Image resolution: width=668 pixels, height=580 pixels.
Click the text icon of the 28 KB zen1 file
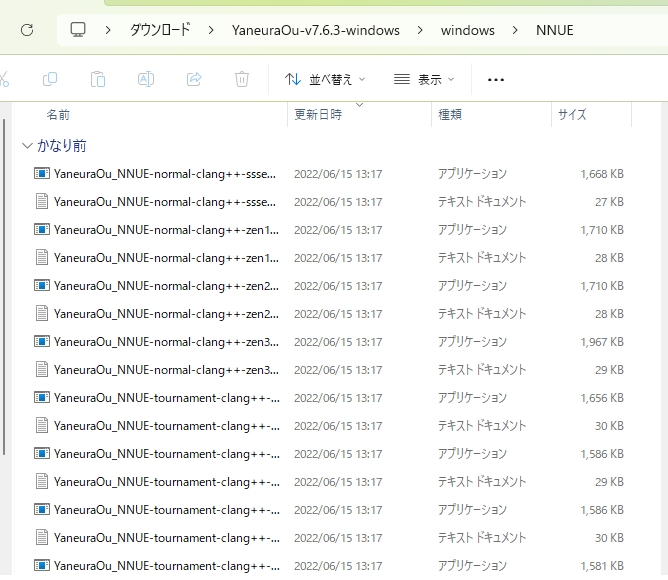click(x=42, y=257)
